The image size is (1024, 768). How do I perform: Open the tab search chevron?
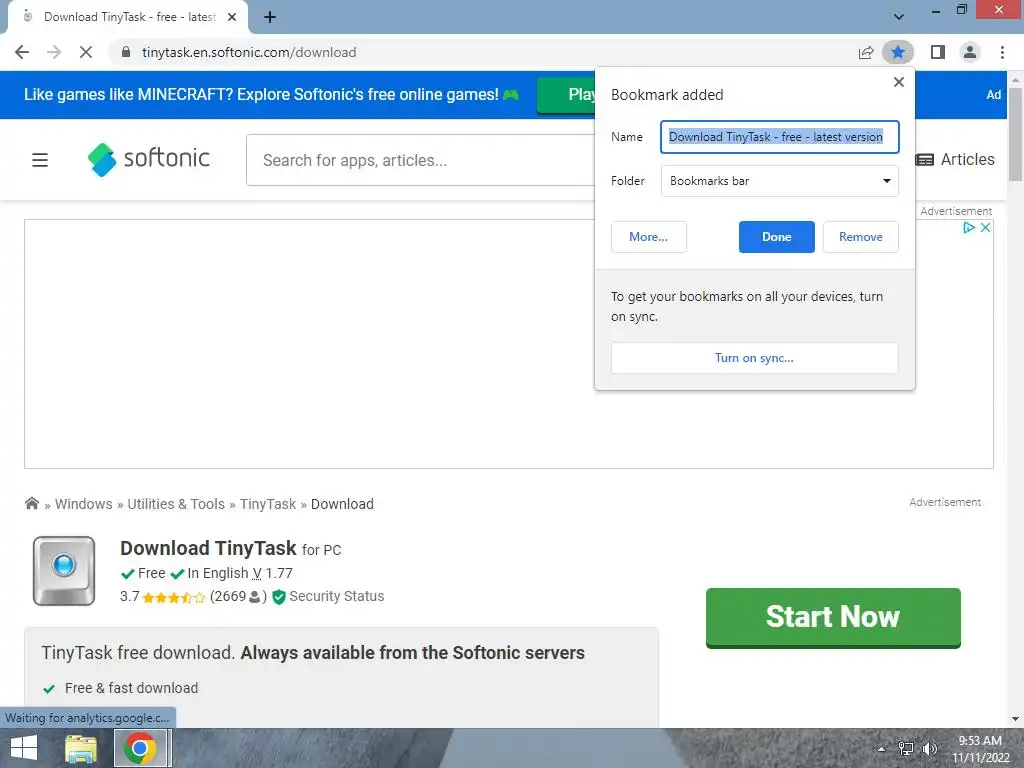click(899, 17)
